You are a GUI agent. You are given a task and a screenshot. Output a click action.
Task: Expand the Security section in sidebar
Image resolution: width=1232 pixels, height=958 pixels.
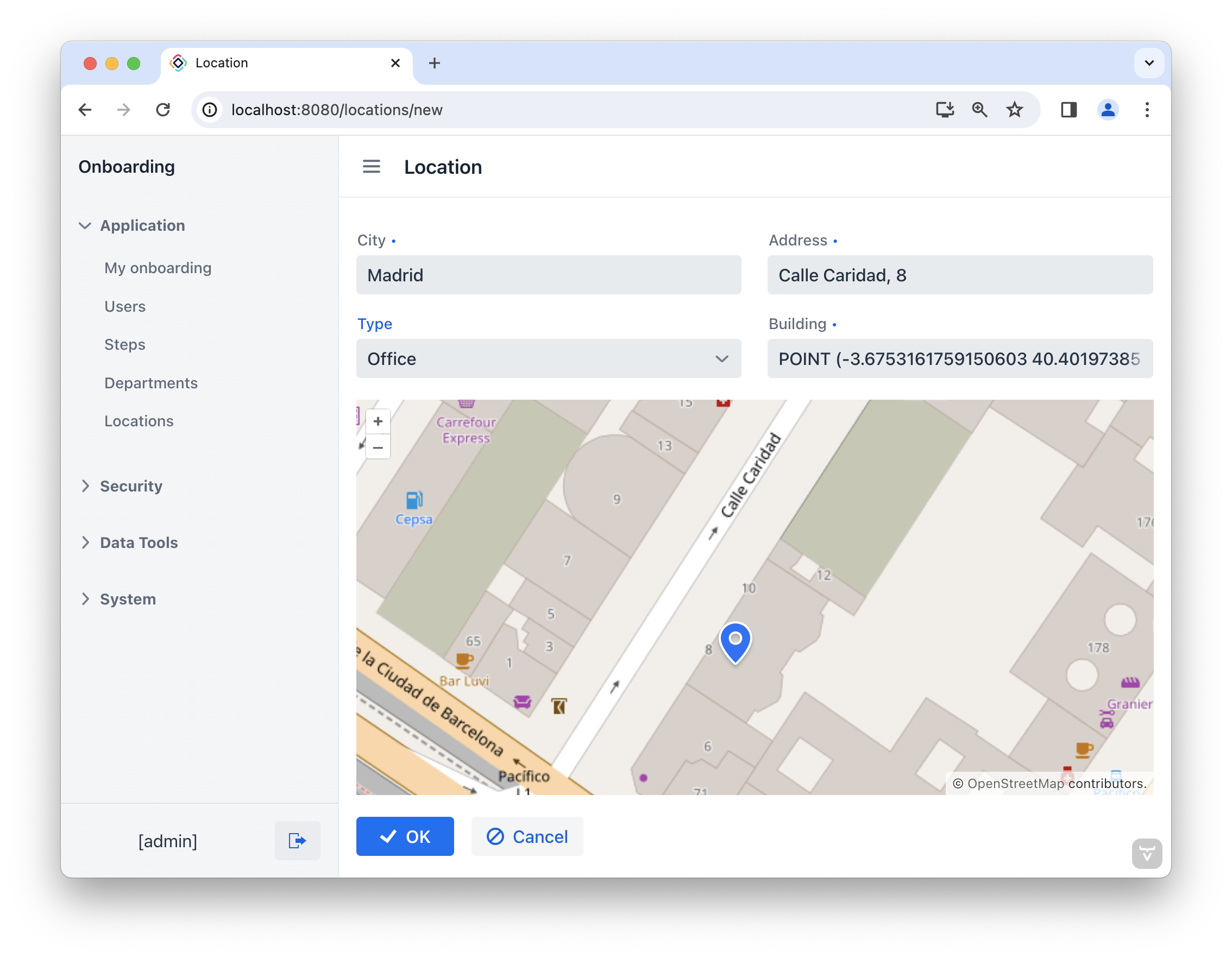[131, 486]
